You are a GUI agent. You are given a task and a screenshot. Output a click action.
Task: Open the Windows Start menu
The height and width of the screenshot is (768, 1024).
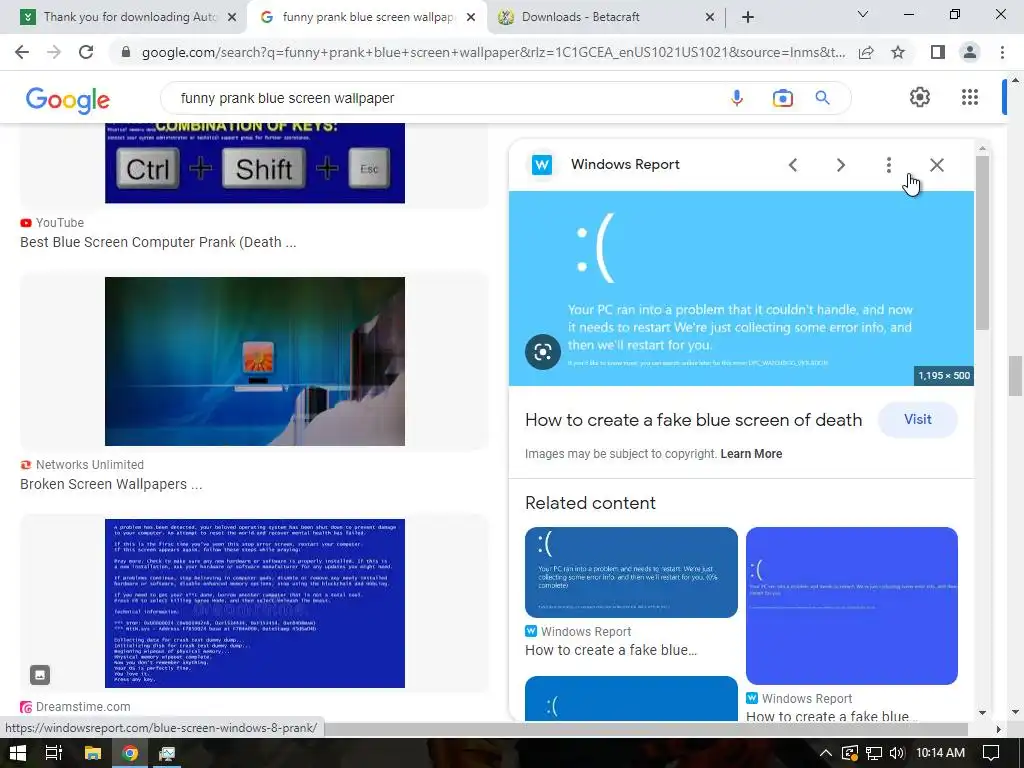click(18, 753)
